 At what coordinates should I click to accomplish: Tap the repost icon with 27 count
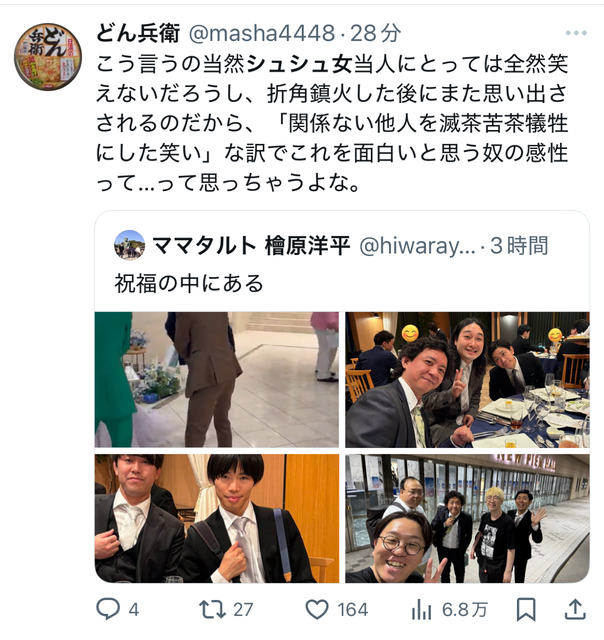coord(212,609)
